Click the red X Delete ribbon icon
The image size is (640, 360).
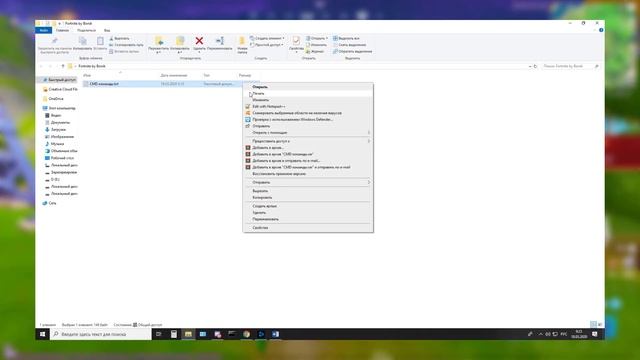(x=199, y=41)
